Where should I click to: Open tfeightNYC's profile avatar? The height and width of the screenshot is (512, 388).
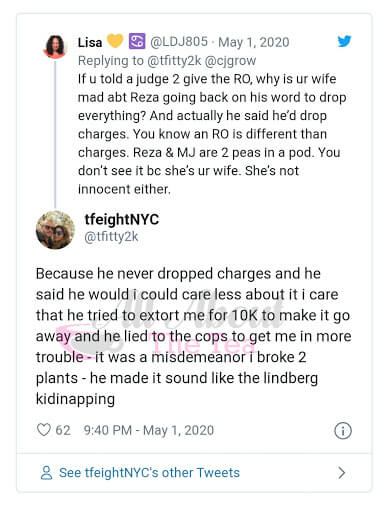click(55, 230)
